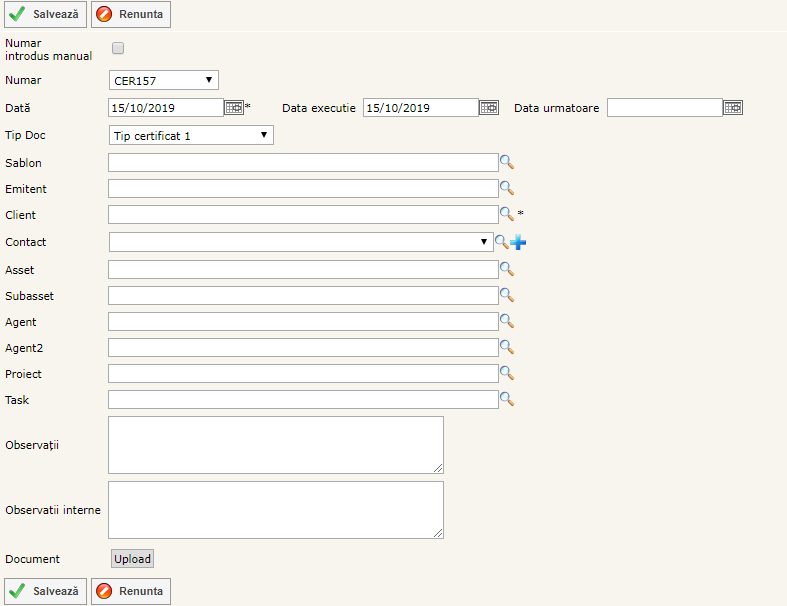Open the lookup for the Emitent field
This screenshot has width=787, height=606.
pyautogui.click(x=506, y=188)
